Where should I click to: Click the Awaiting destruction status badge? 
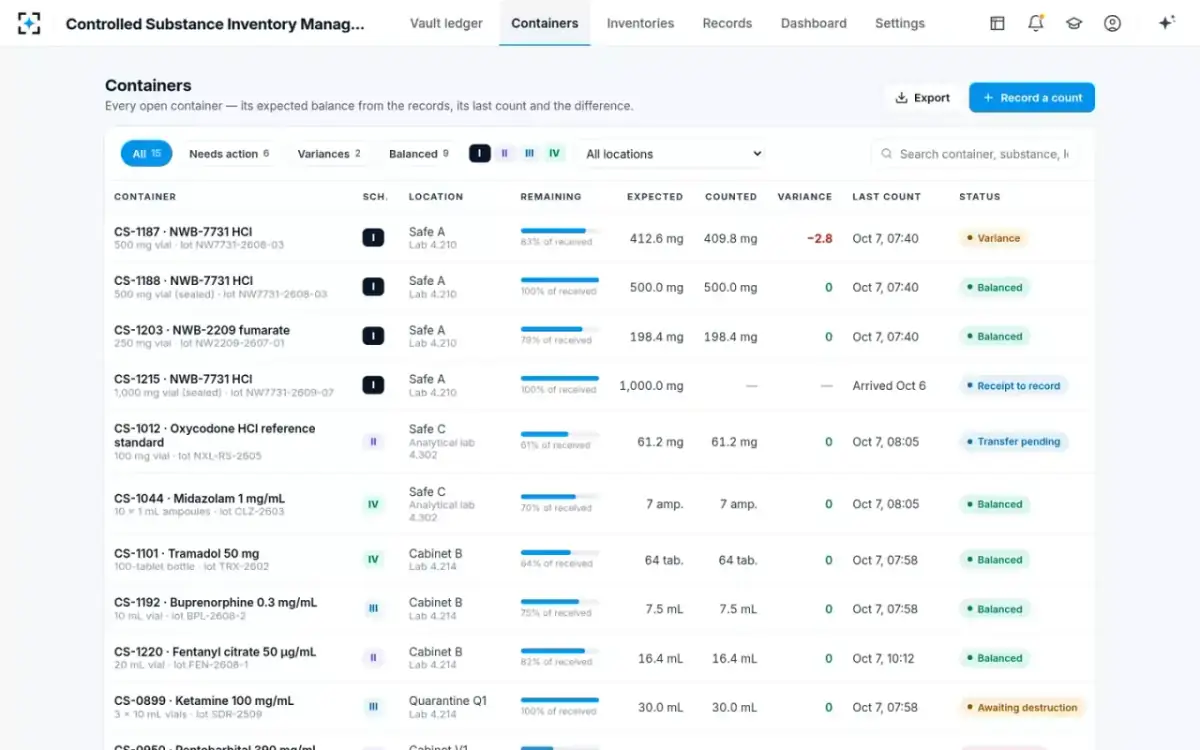(x=1022, y=707)
